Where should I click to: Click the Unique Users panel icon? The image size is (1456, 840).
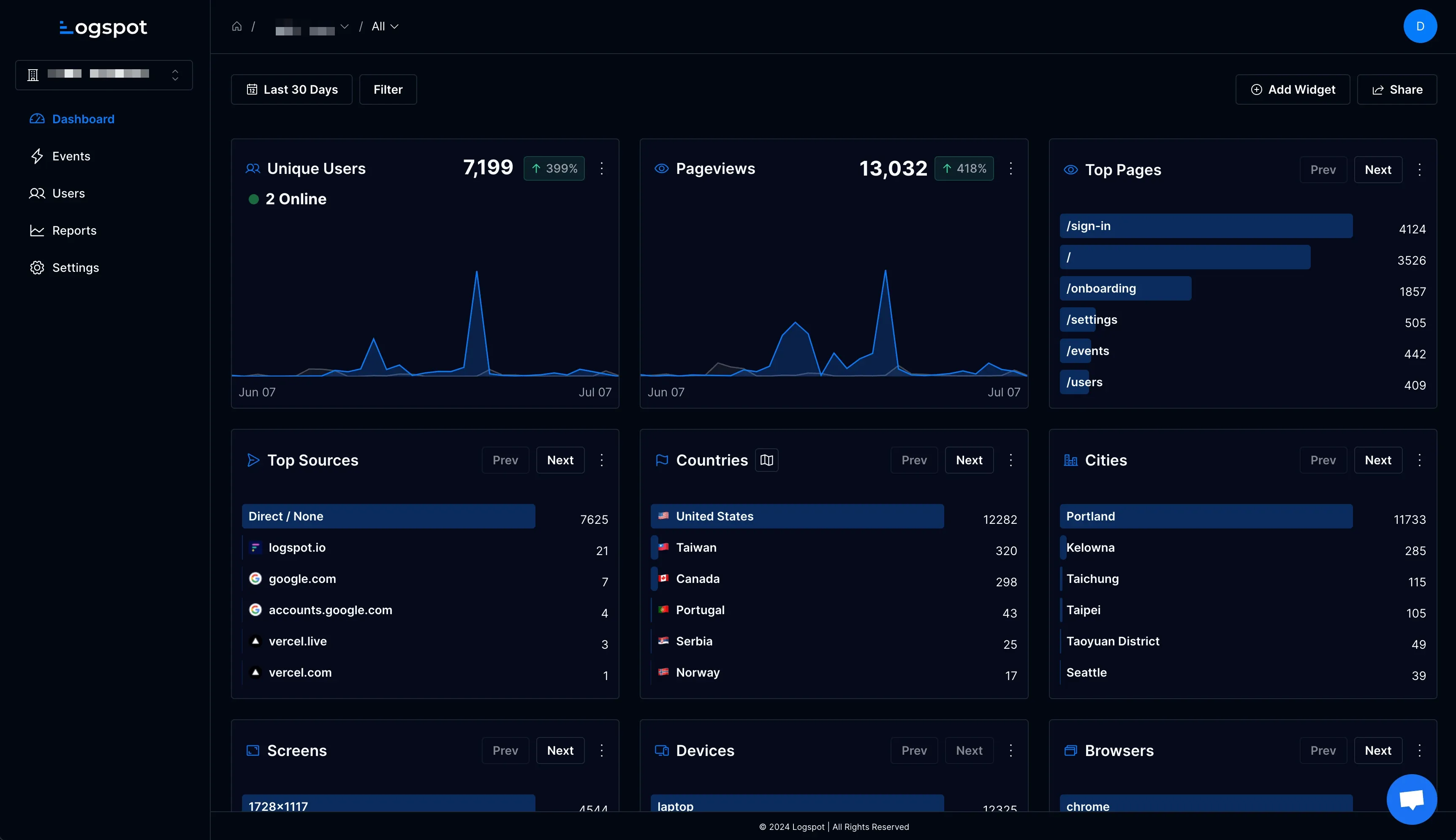coord(253,168)
